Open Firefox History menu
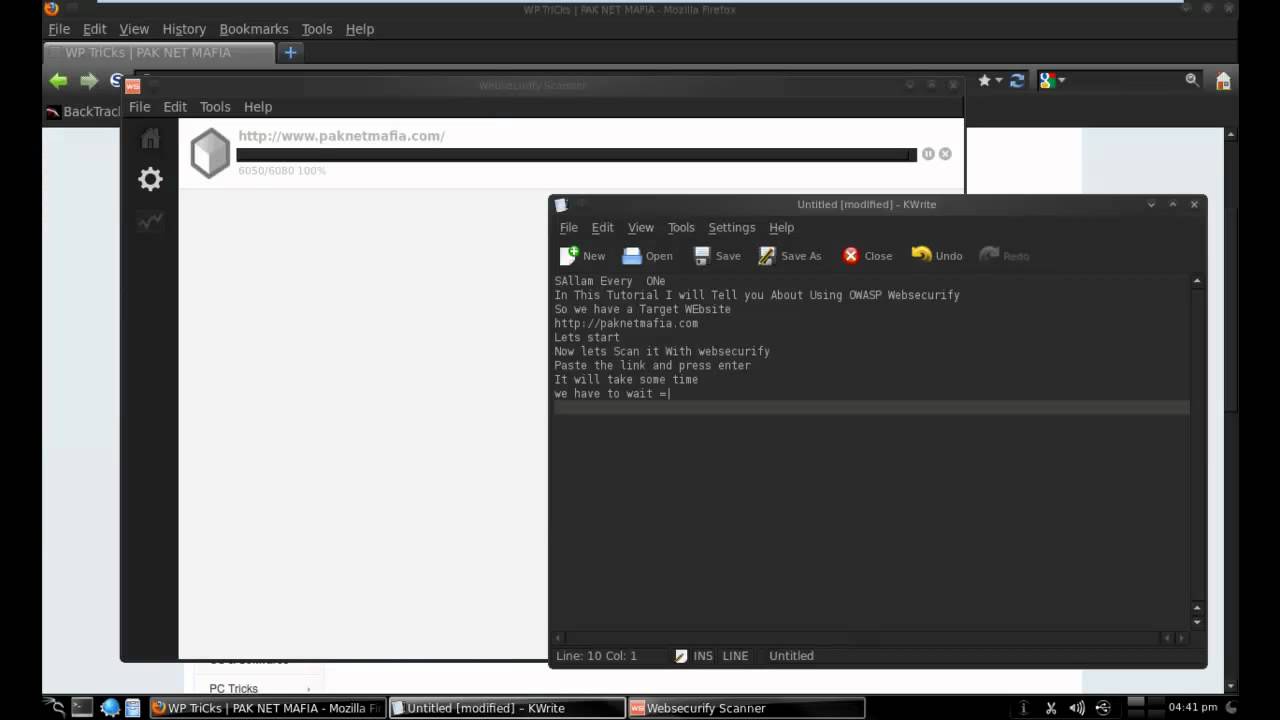This screenshot has height=720, width=1280. click(184, 29)
